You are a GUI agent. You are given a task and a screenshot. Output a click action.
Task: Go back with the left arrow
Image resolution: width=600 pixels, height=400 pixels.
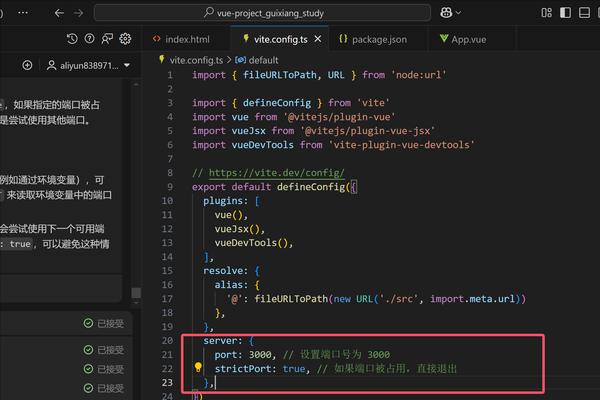coord(59,13)
